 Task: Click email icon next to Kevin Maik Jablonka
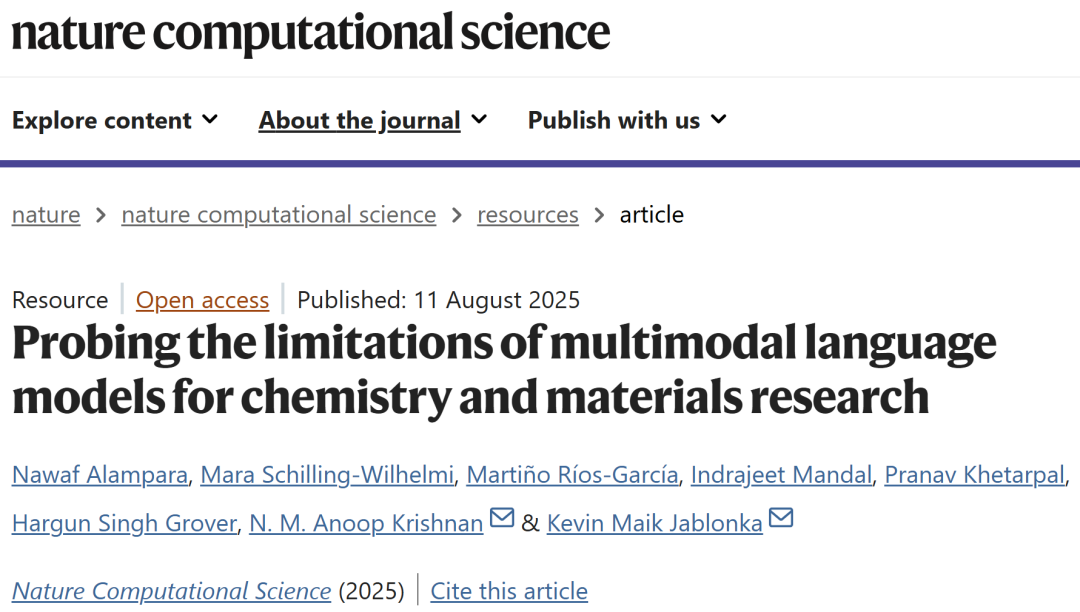point(781,520)
